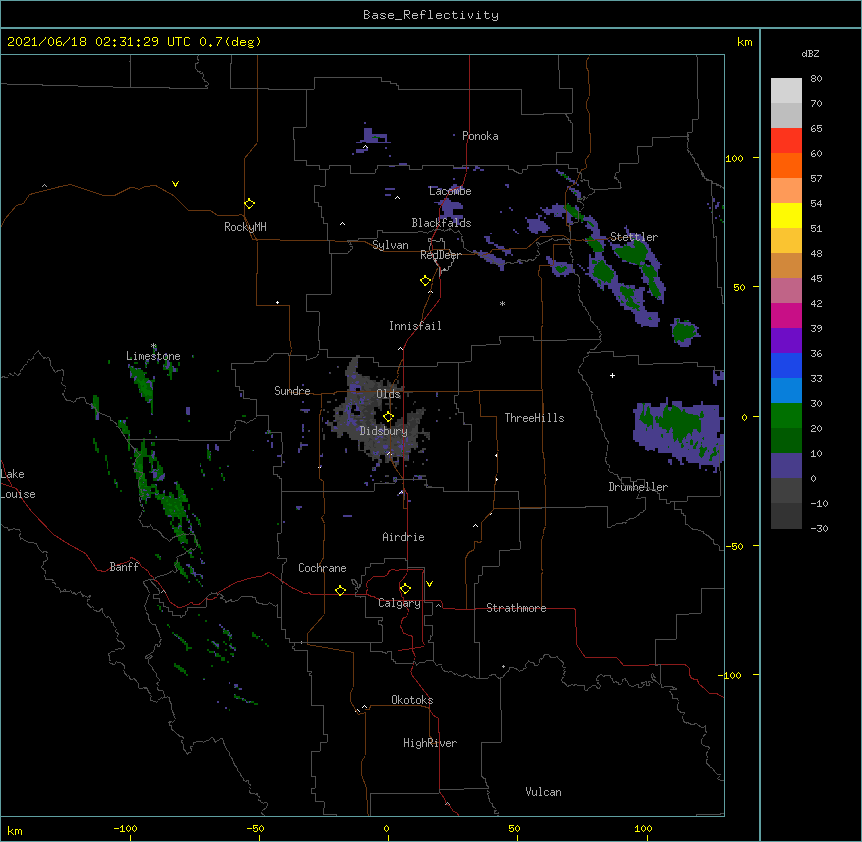This screenshot has width=862, height=842.
Task: Click the Banff label
Action: pyautogui.click(x=124, y=567)
